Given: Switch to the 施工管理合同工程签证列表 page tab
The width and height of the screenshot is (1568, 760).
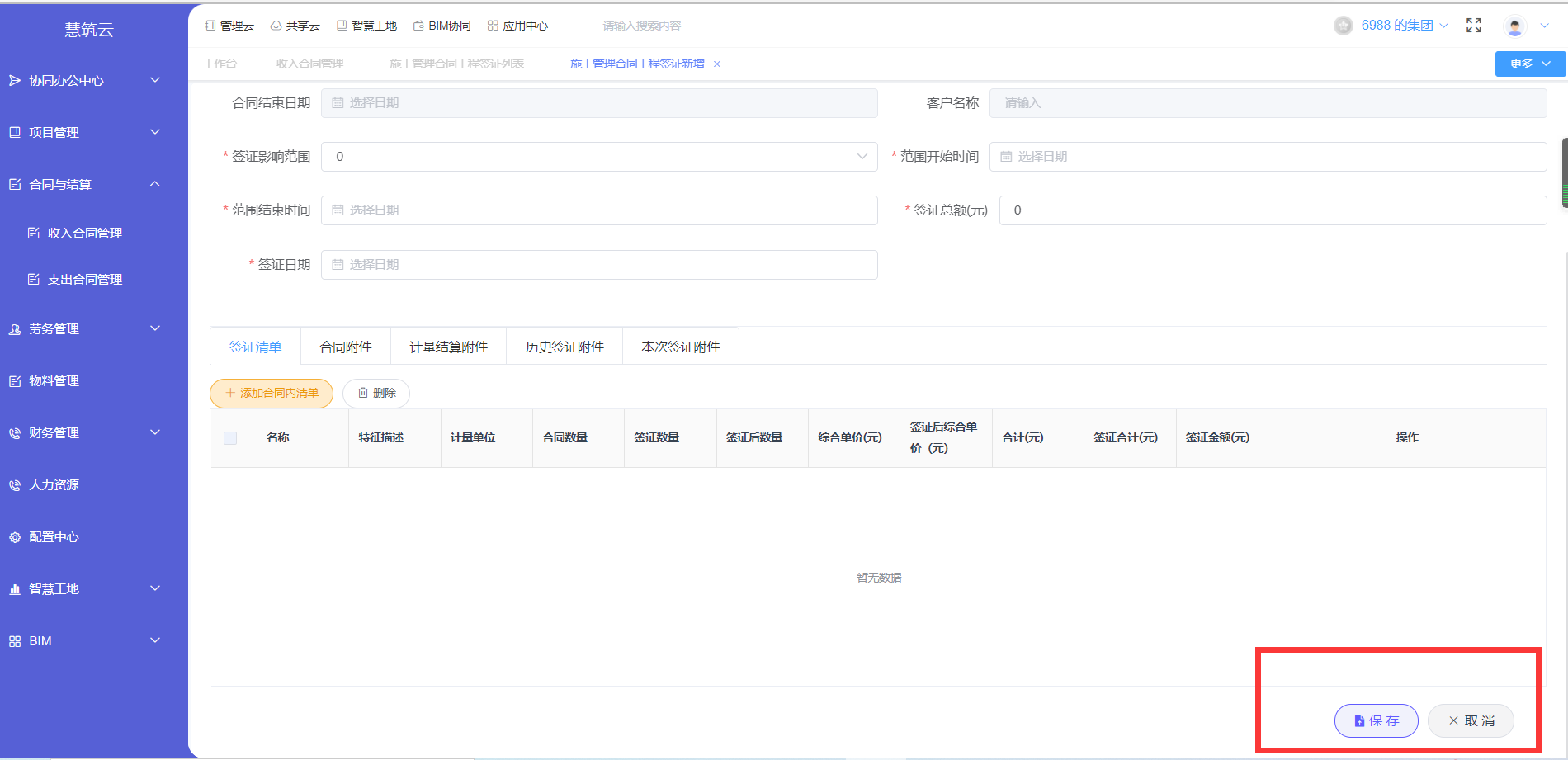Looking at the screenshot, I should click(x=456, y=64).
